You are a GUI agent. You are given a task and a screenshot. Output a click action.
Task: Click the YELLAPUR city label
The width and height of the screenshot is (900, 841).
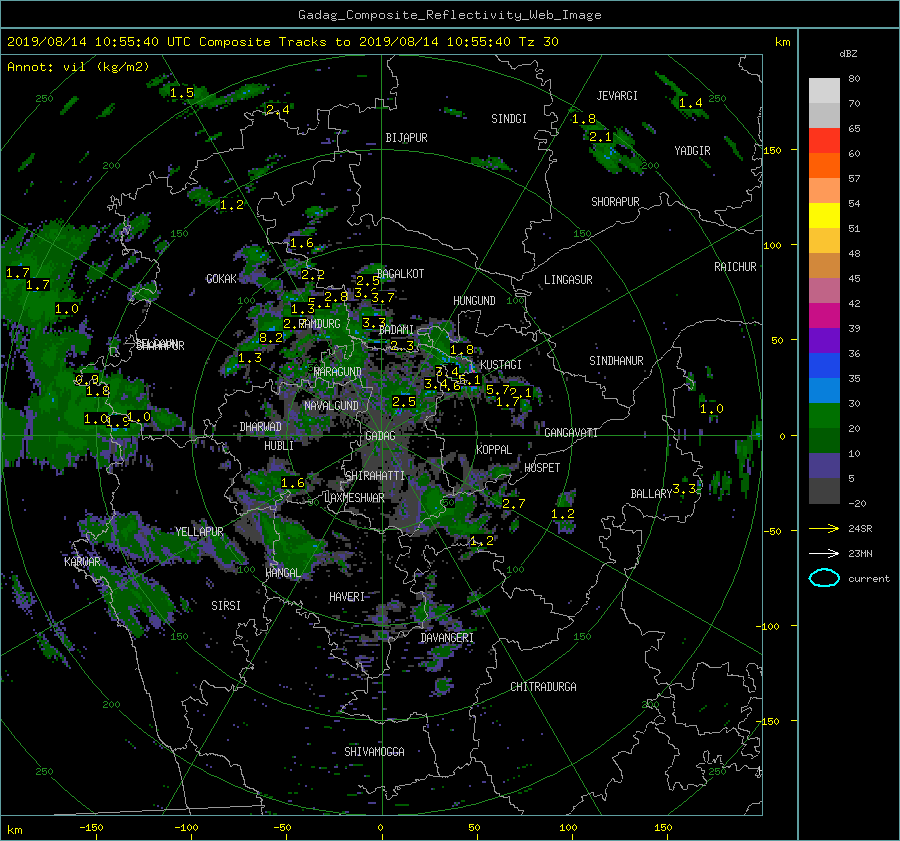point(199,532)
